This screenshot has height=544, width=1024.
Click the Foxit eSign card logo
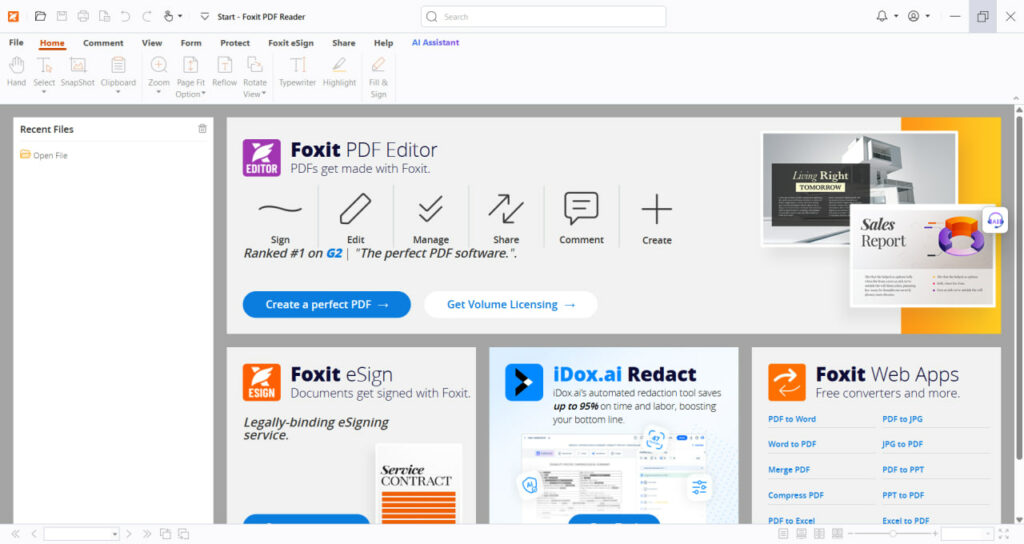(x=261, y=382)
